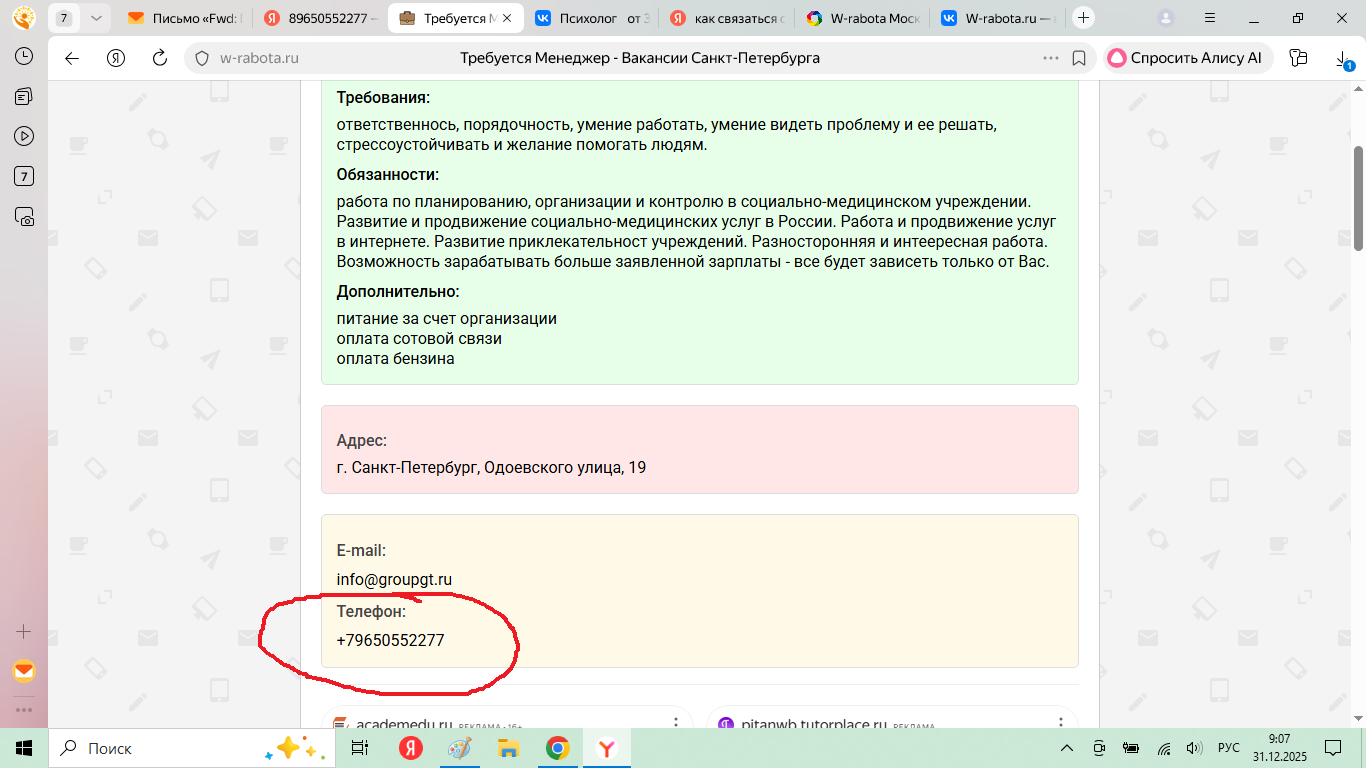Screen dimensions: 1366x768
Task: Reload the current page
Action: (x=159, y=58)
